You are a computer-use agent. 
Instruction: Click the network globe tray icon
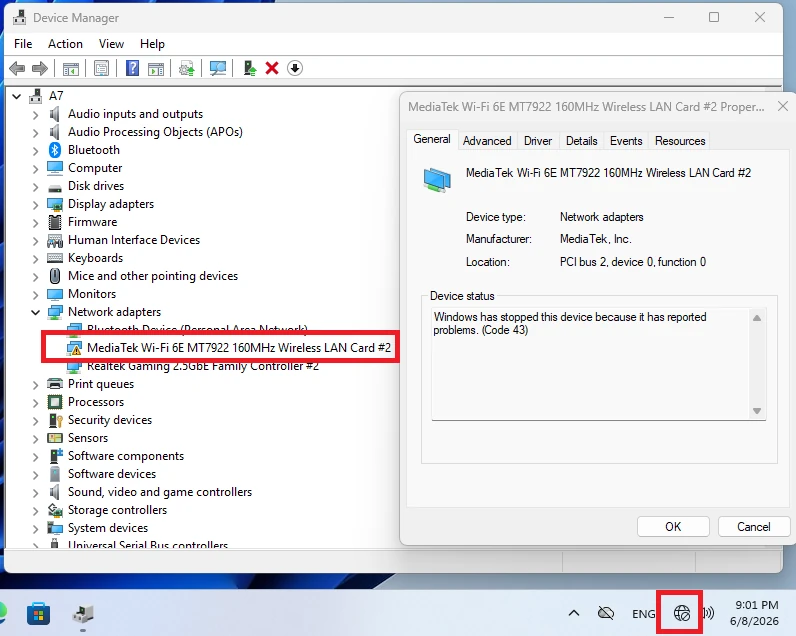[x=682, y=613]
